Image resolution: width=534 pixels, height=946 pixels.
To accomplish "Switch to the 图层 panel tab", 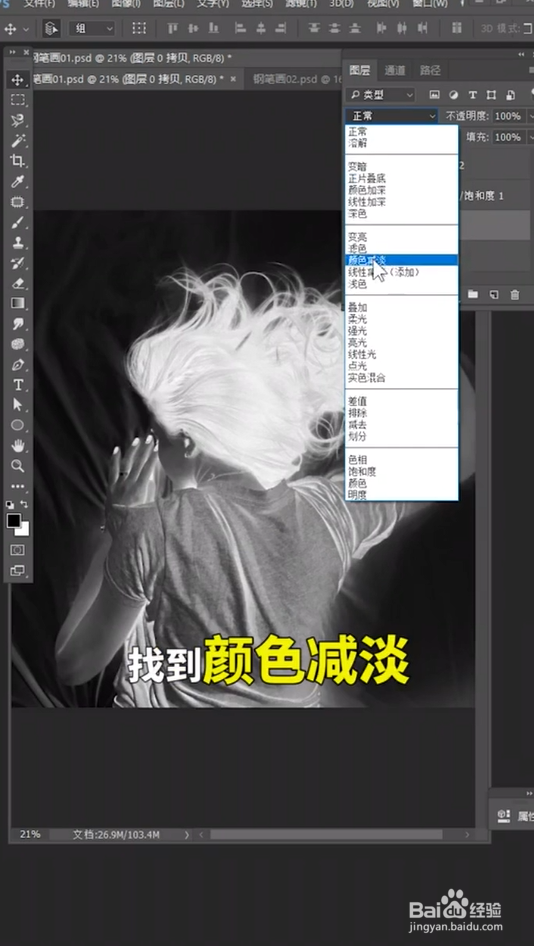I will click(x=360, y=71).
